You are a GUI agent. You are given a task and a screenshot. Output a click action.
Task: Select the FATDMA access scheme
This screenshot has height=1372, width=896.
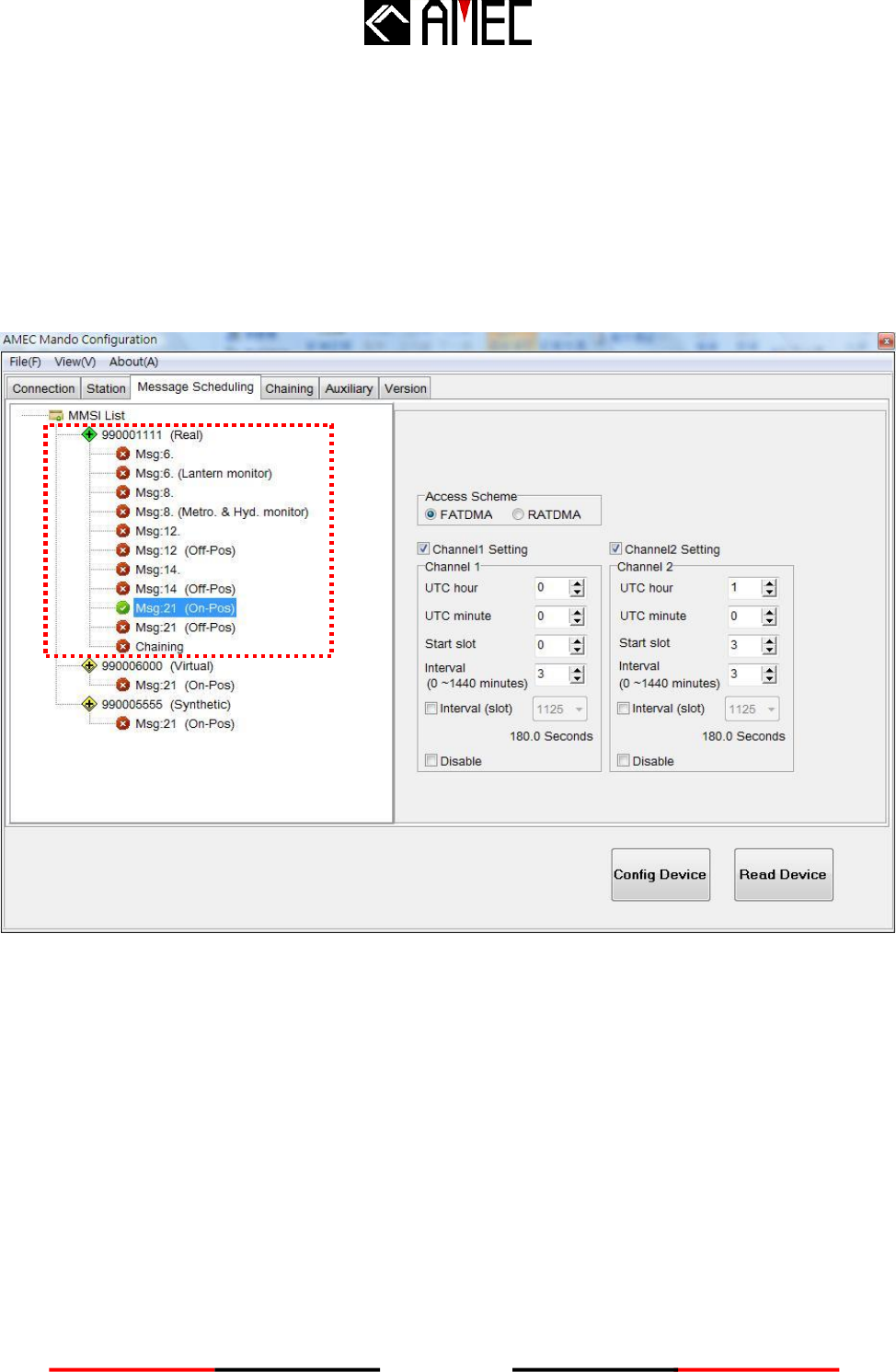click(431, 514)
